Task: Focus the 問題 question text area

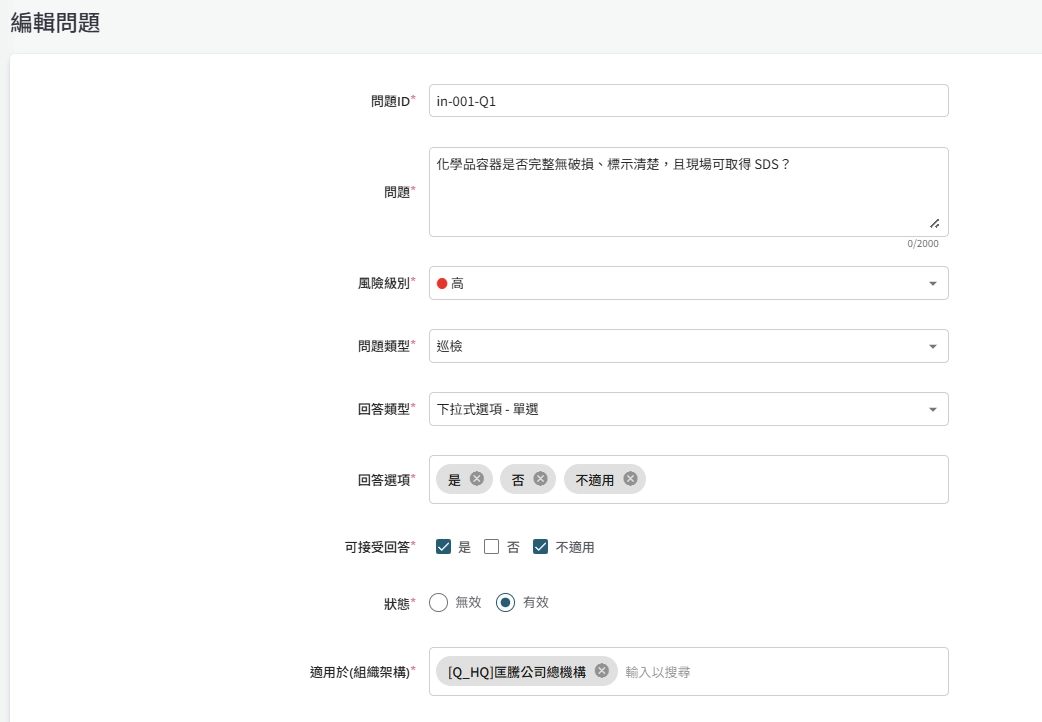Action: (x=688, y=192)
